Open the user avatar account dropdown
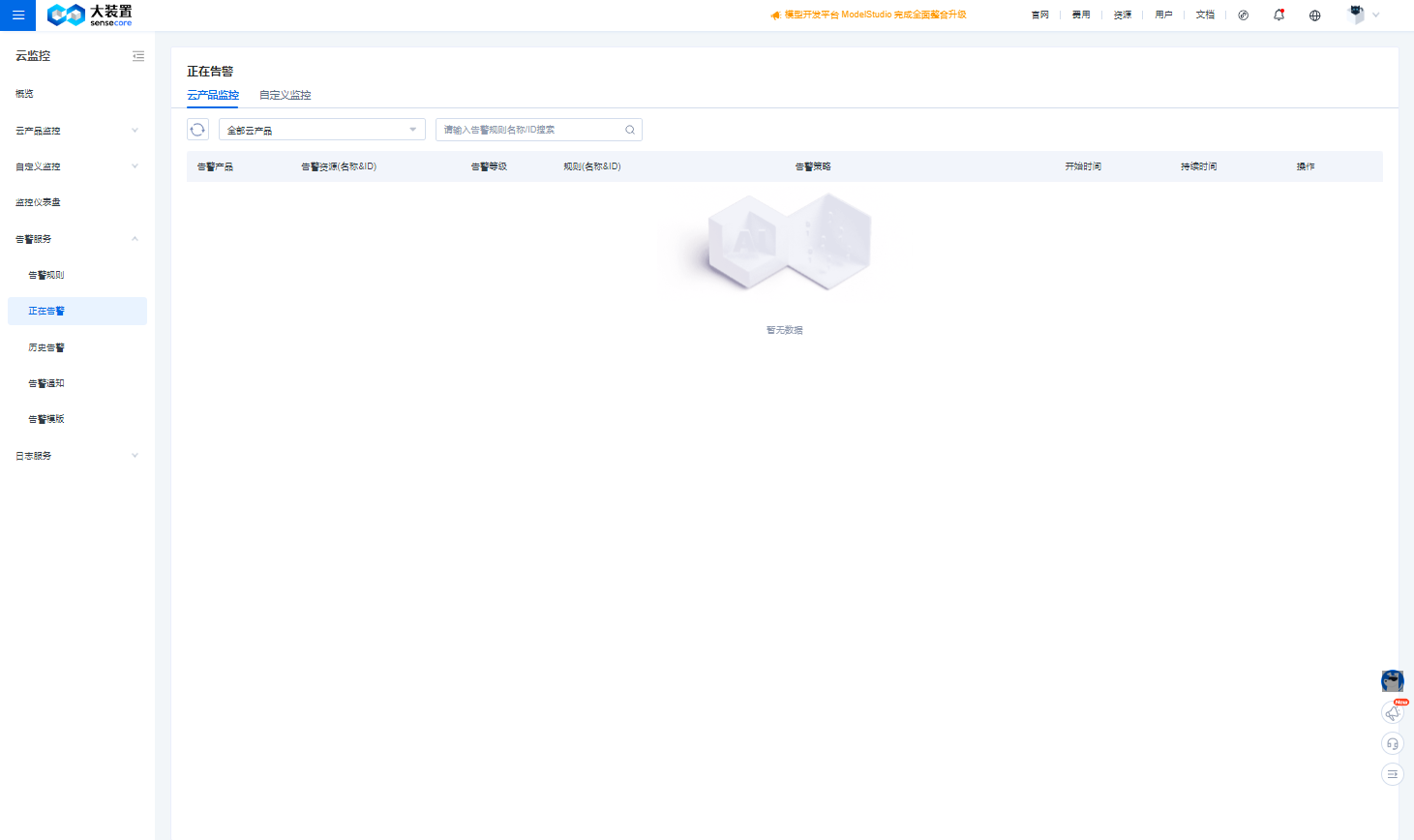Viewport: 1414px width, 840px height. tap(1363, 15)
